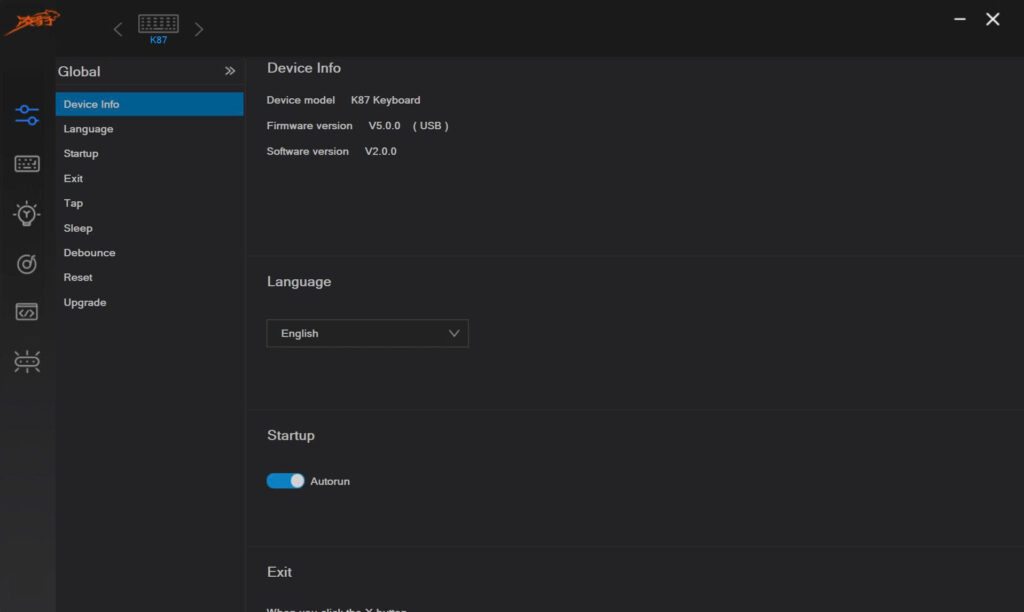Open the macro code window icon
The image size is (1024, 612).
[27, 312]
